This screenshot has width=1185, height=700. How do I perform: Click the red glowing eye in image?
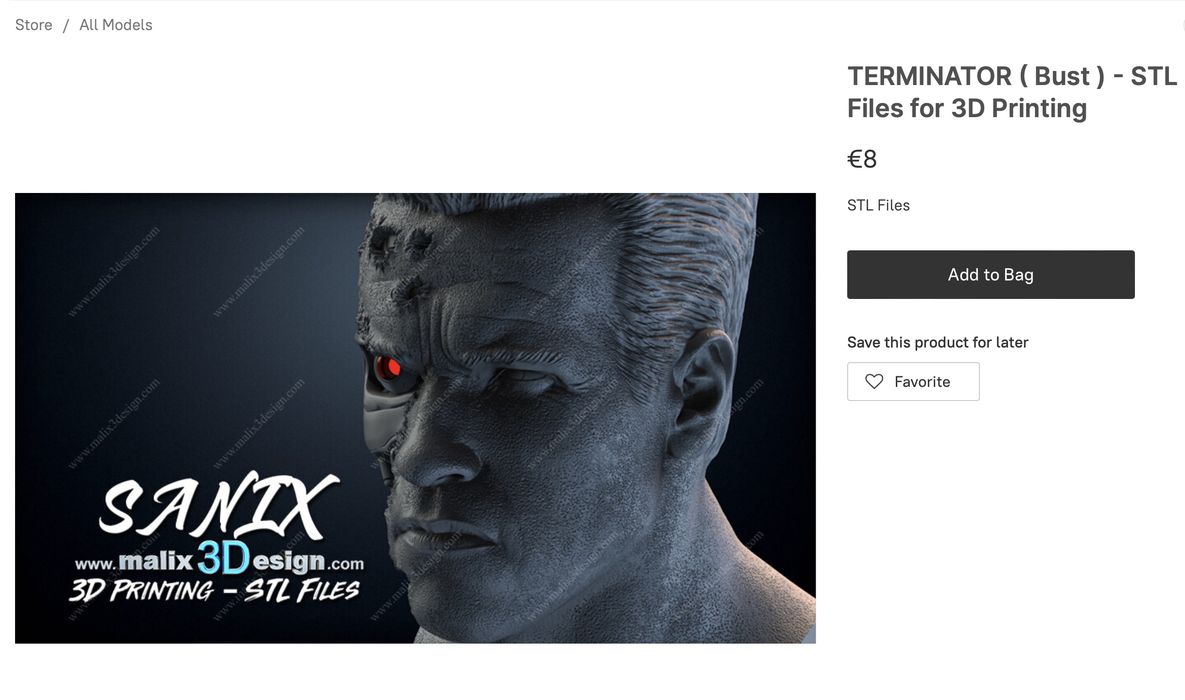pyautogui.click(x=388, y=368)
